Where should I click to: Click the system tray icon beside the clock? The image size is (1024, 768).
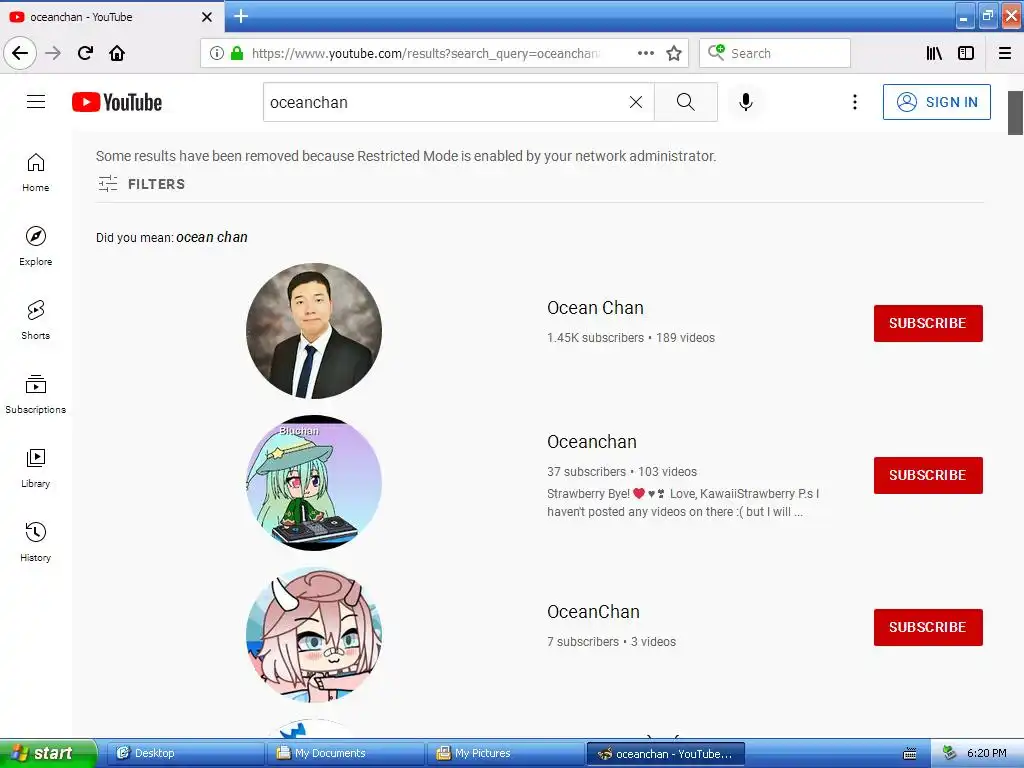pyautogui.click(x=949, y=754)
